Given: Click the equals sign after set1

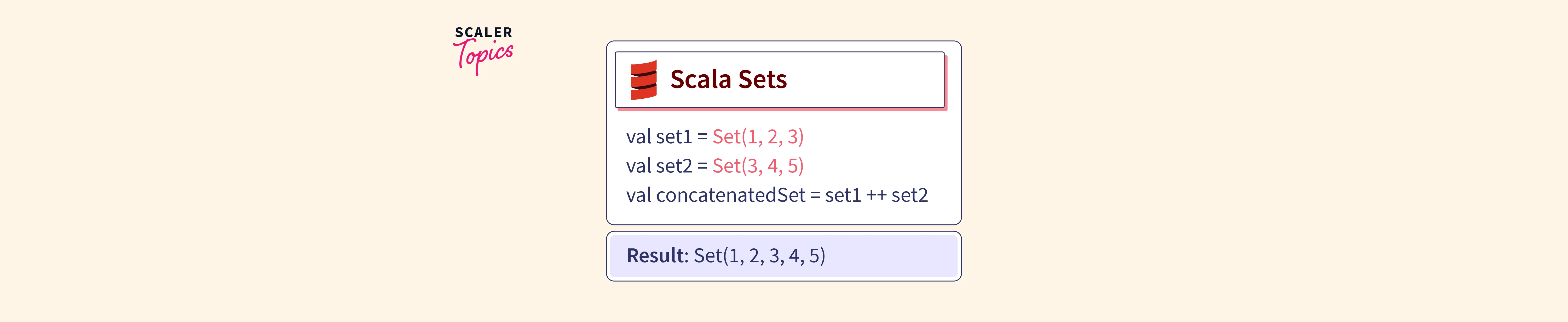Looking at the screenshot, I should pos(702,137).
